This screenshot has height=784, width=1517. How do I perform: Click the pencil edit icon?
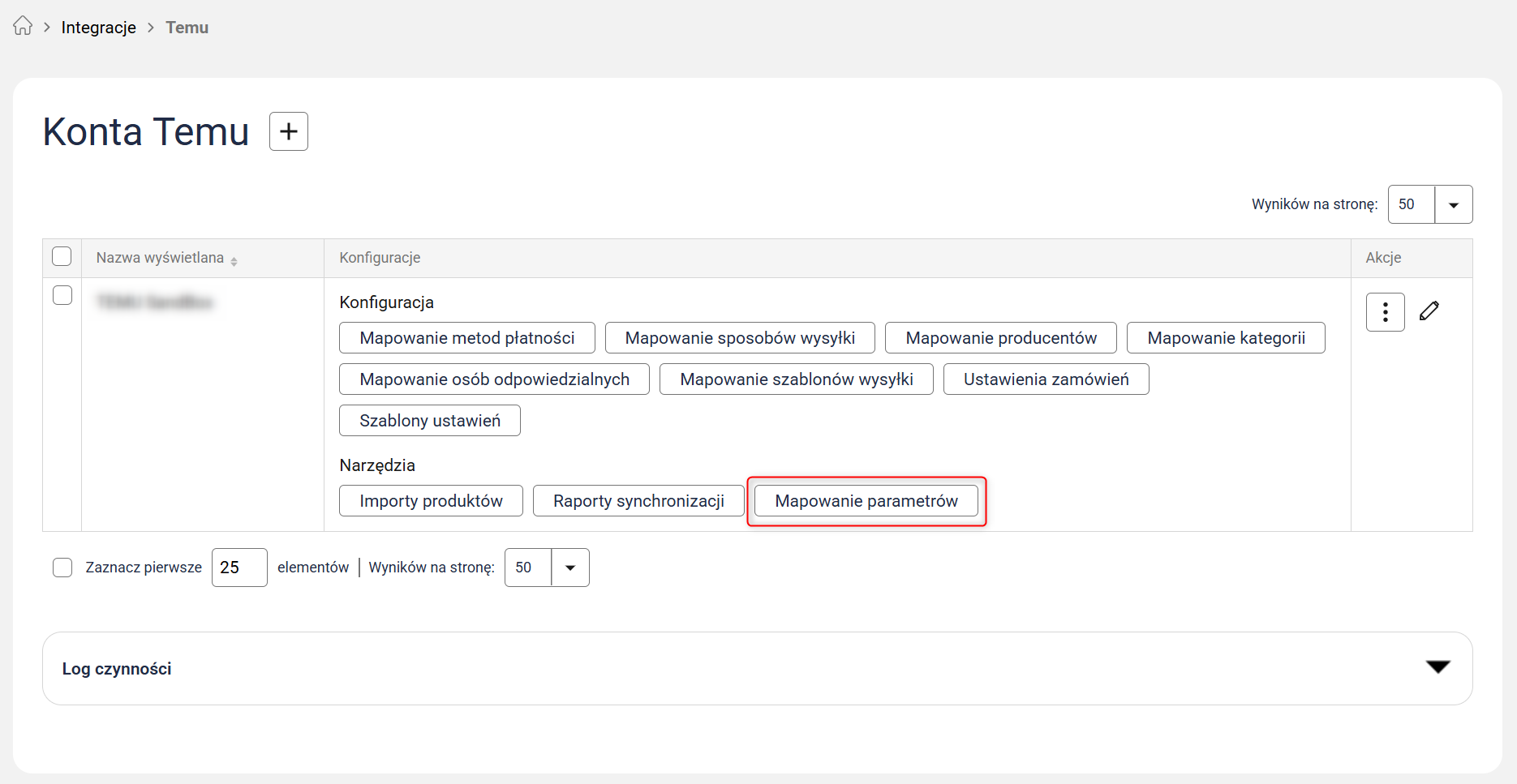(1429, 311)
